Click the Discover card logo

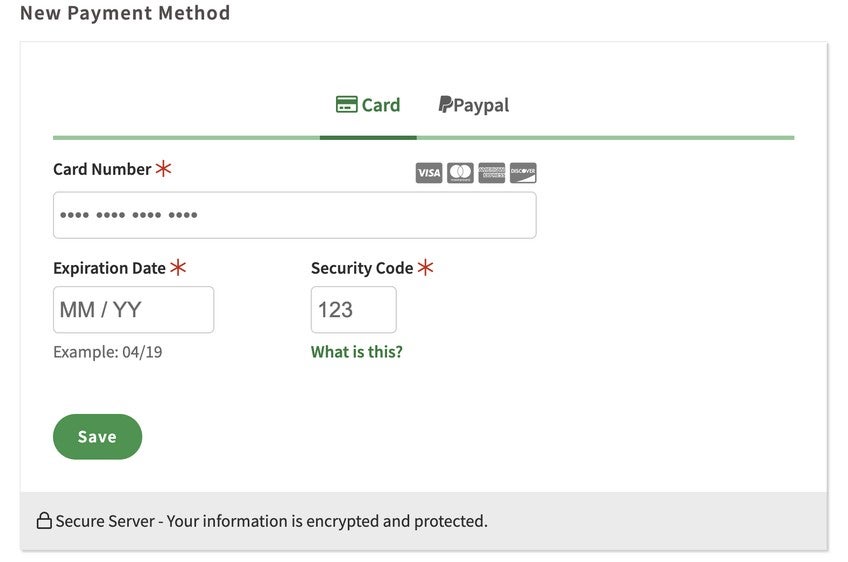[523, 173]
